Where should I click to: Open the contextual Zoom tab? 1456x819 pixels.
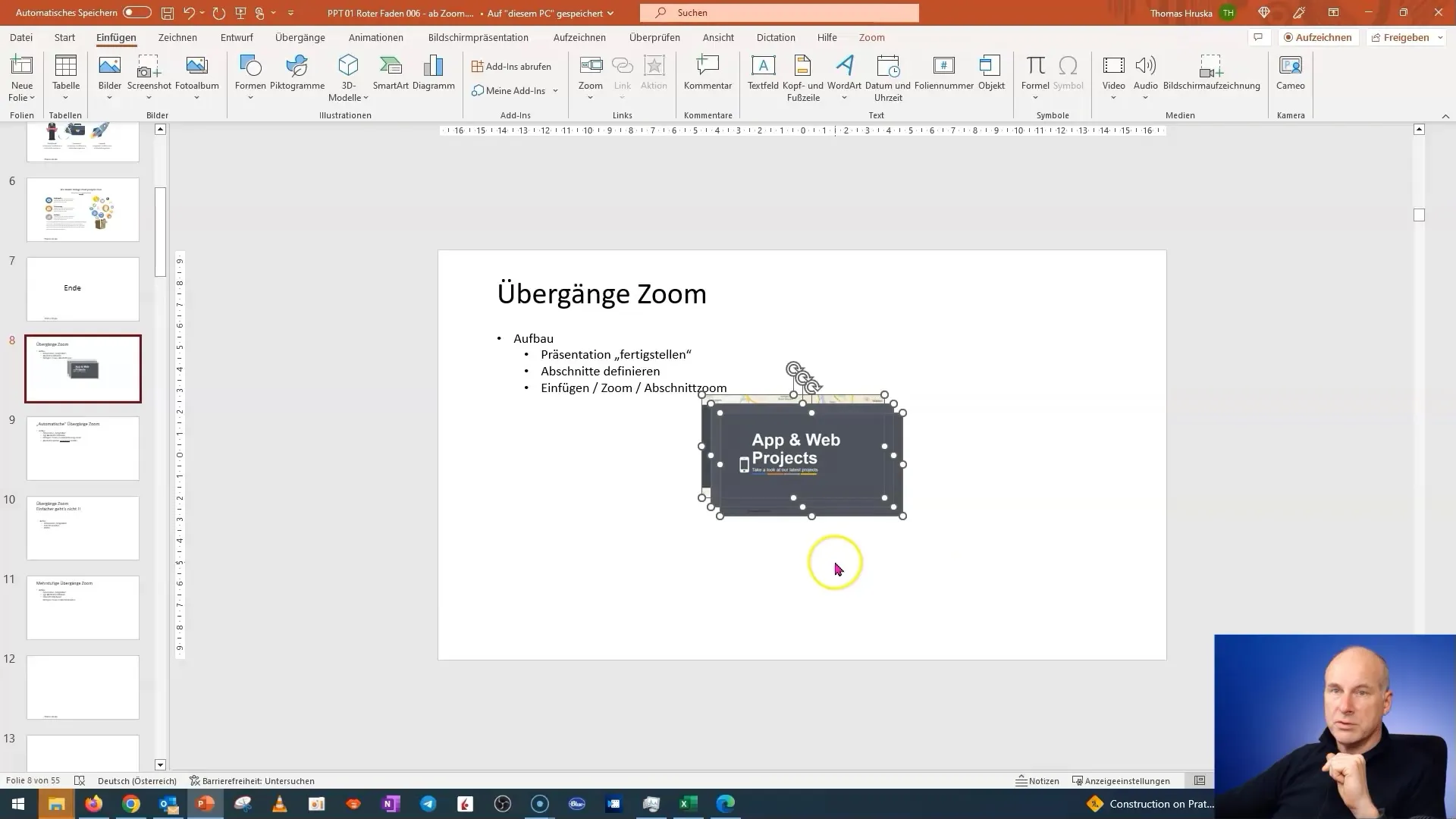click(871, 37)
